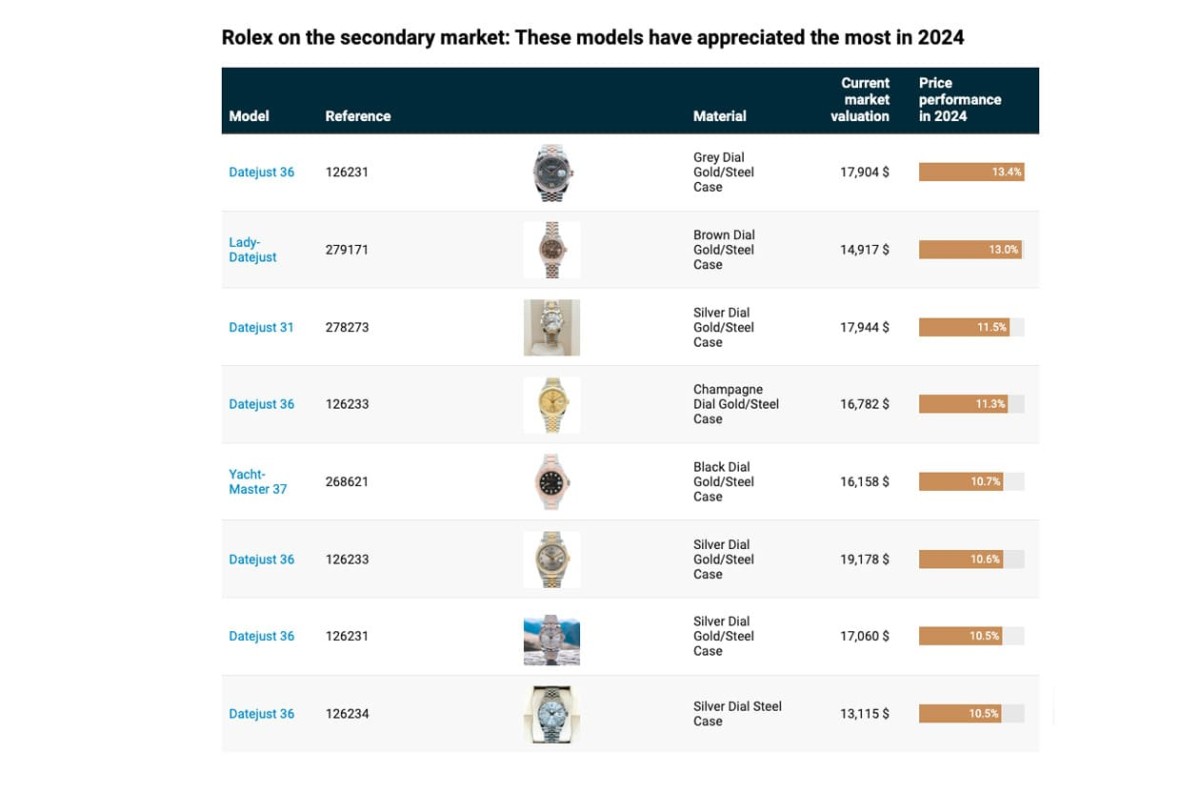Click watch thumbnail for reference 126234

point(551,714)
